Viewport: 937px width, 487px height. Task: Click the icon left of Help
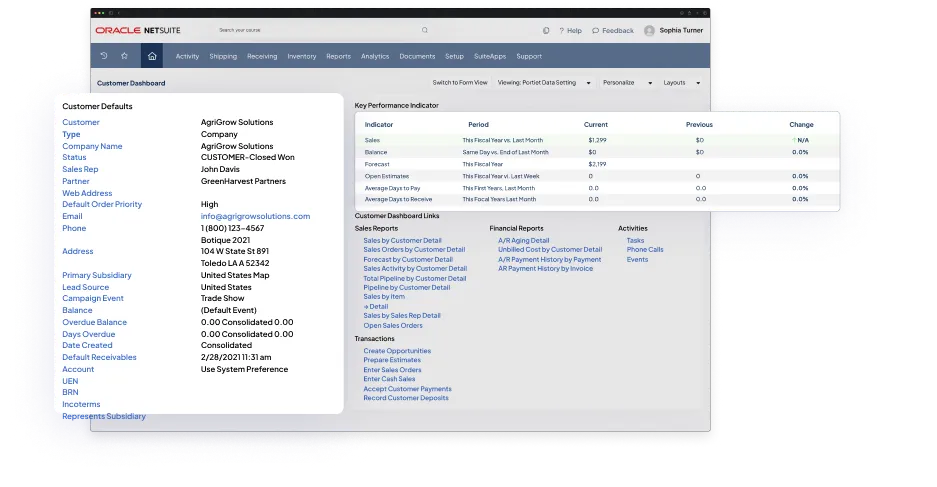coord(546,30)
